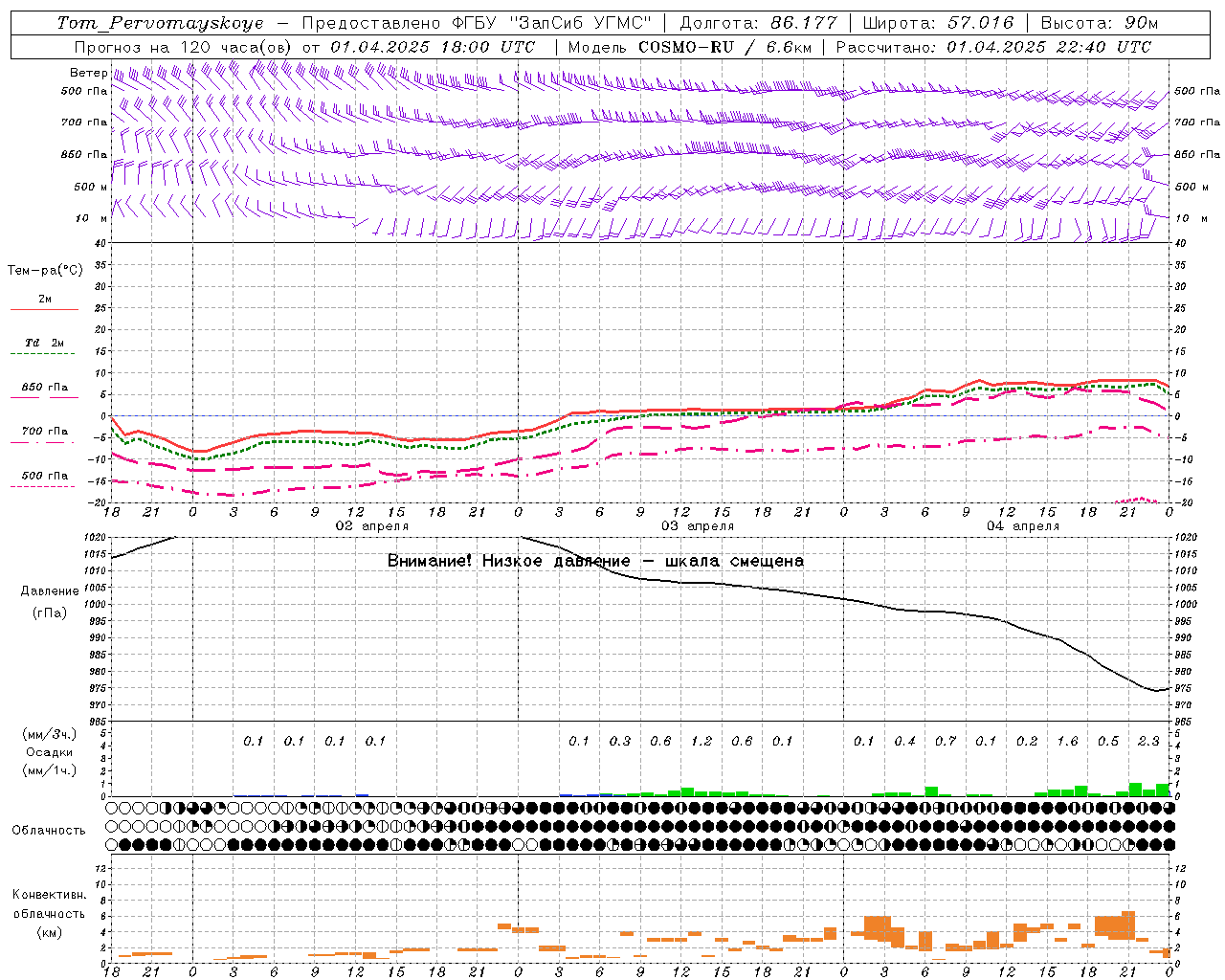The width and height of the screenshot is (1225, 980).
Task: Click the Ветер wind panel label
Action: click(88, 73)
